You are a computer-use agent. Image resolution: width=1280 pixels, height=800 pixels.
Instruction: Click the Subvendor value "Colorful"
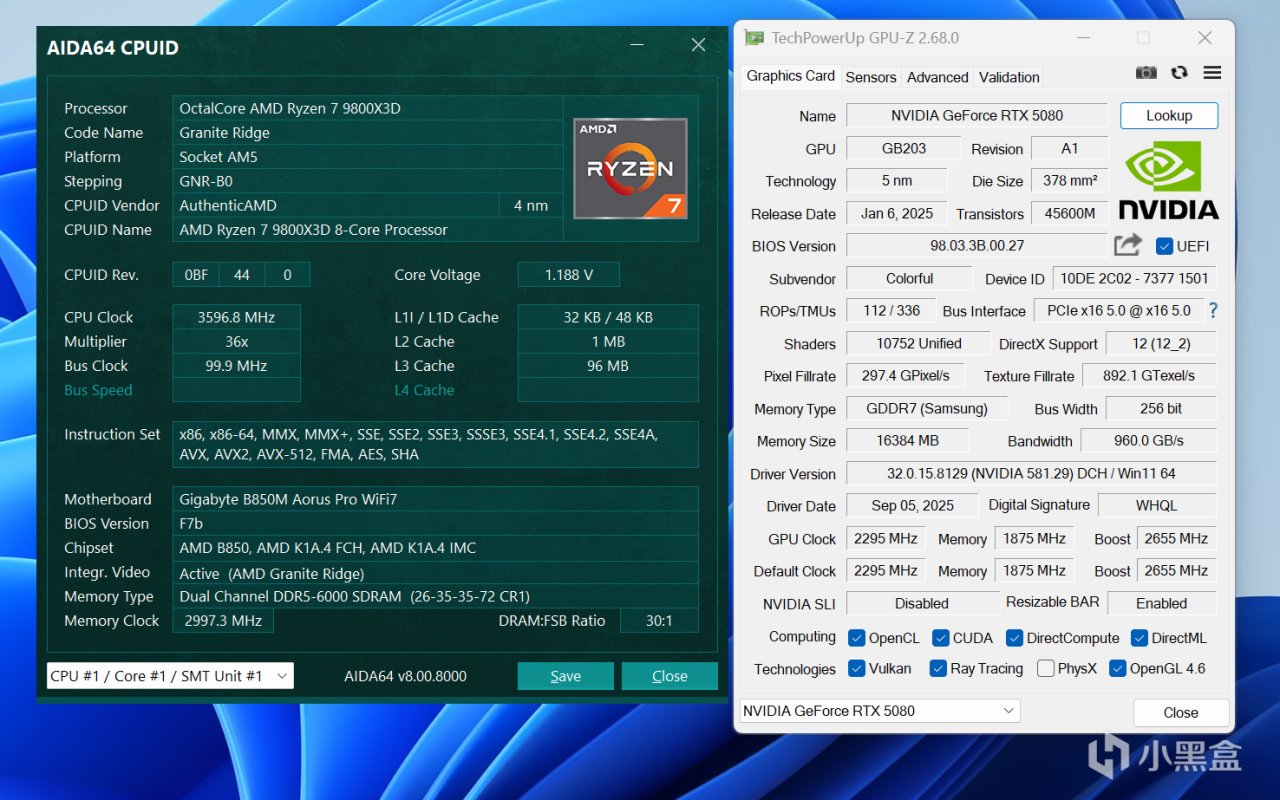pos(909,278)
